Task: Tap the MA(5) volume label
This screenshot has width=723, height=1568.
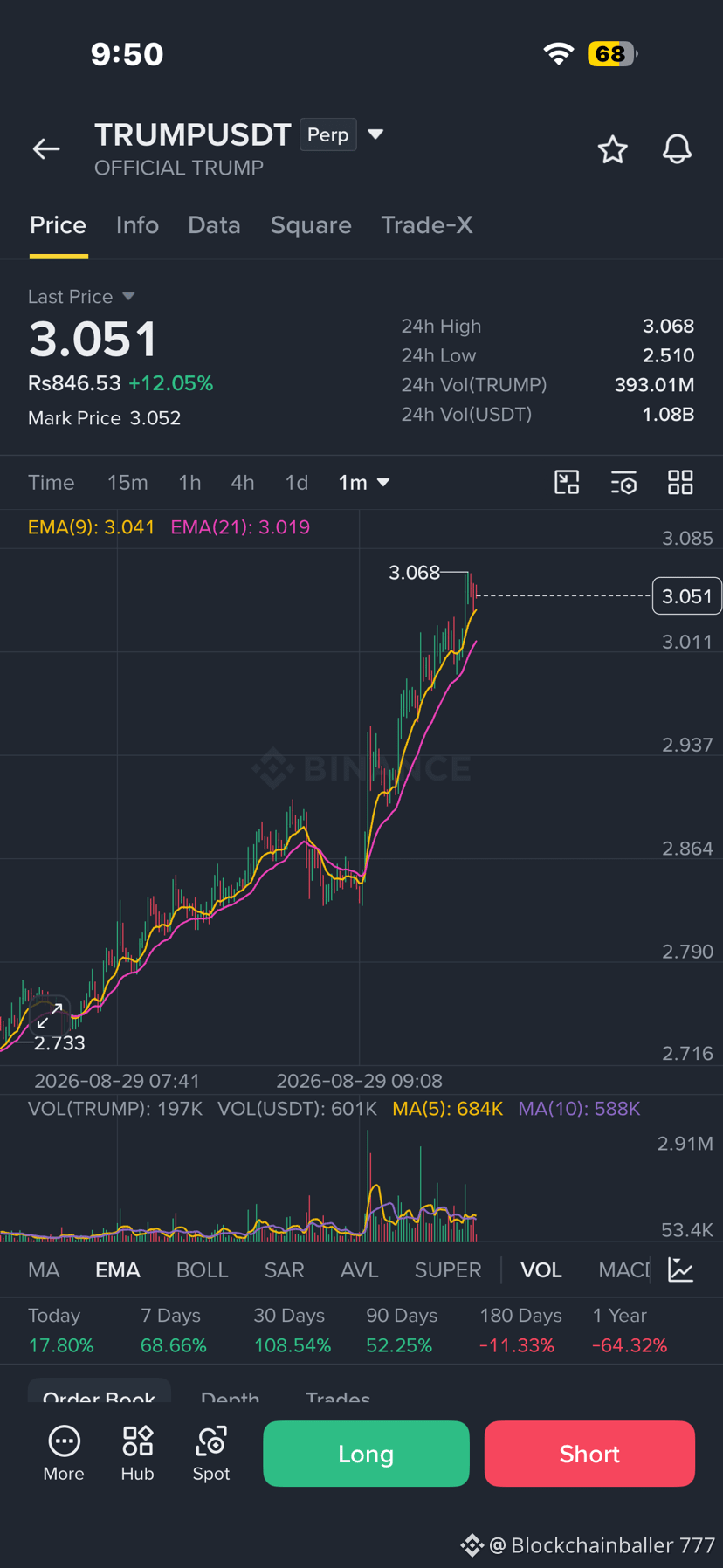Action: tap(448, 1109)
